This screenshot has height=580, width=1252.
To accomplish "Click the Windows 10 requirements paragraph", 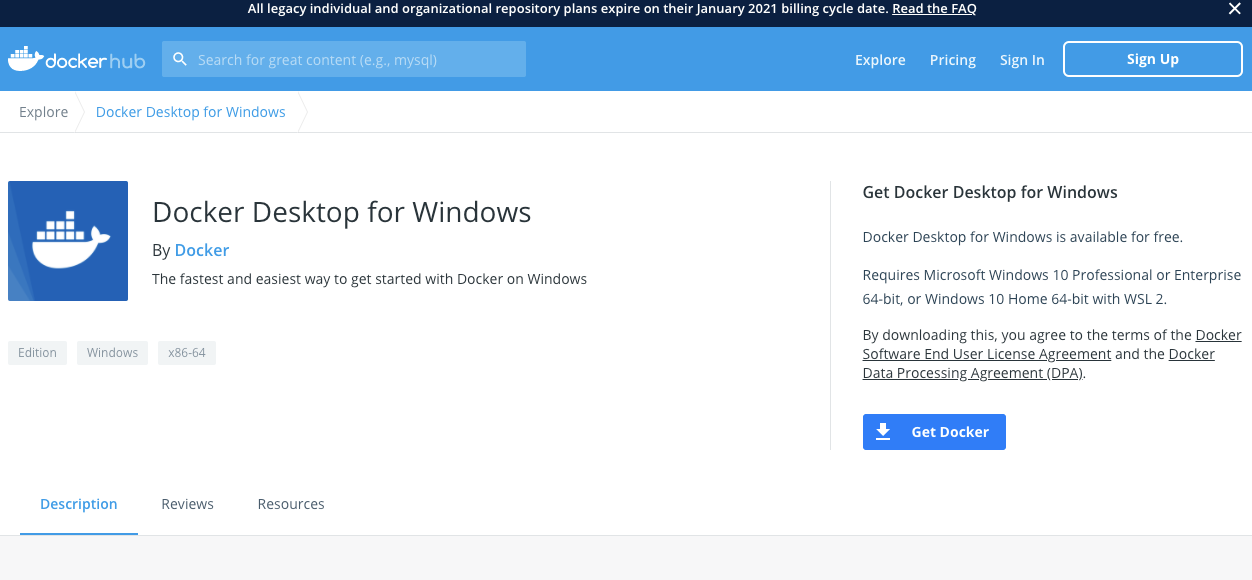I will pos(1052,287).
